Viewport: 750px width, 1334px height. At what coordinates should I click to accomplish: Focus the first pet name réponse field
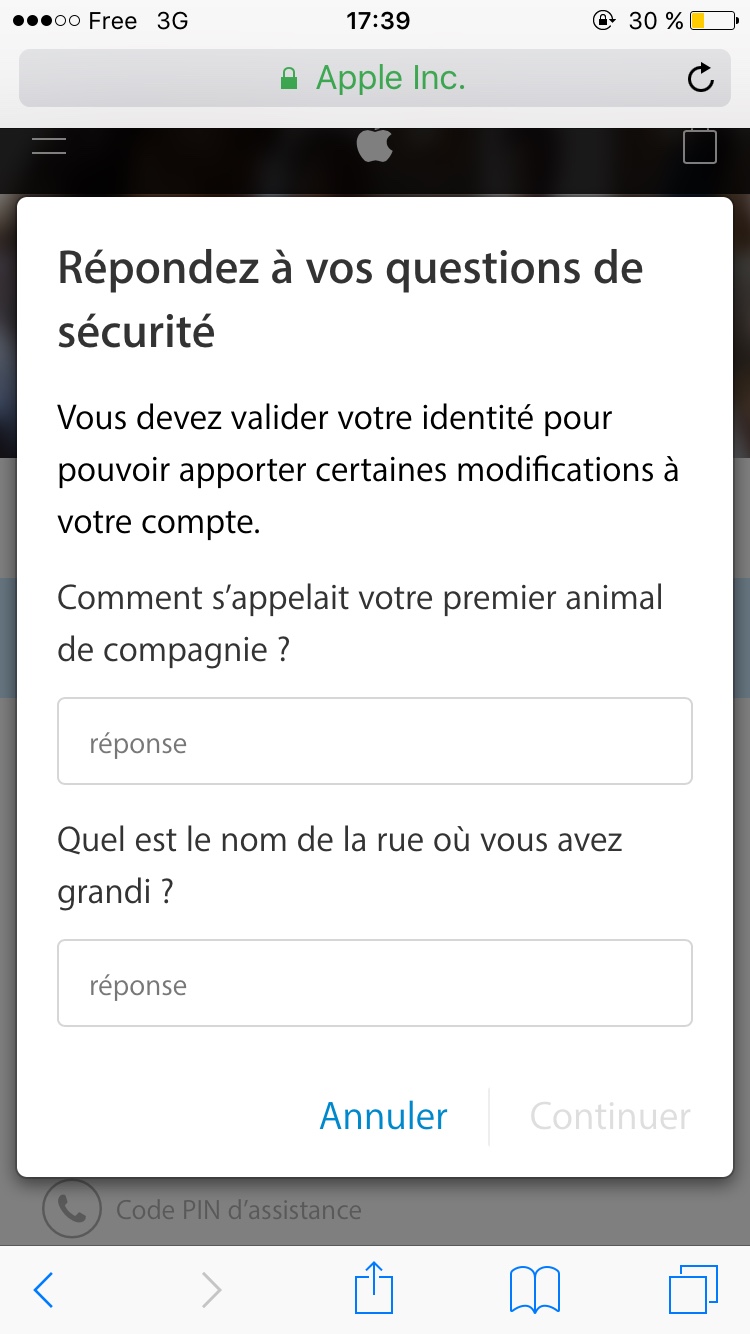[375, 741]
